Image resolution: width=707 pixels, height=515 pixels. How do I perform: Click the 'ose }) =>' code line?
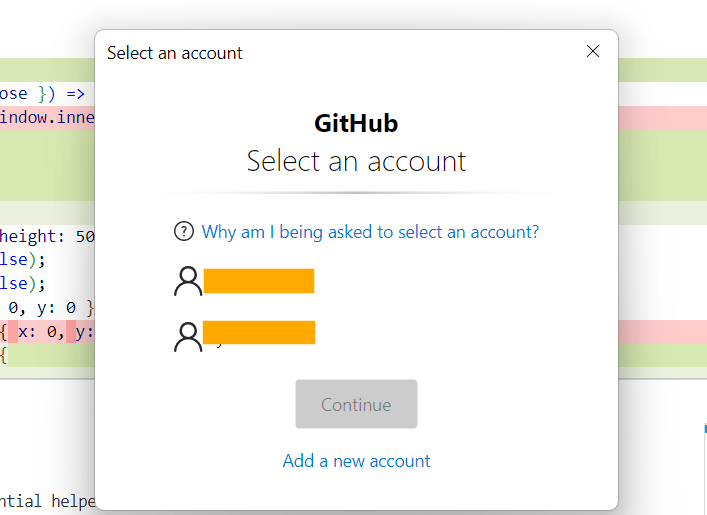pyautogui.click(x=44, y=94)
